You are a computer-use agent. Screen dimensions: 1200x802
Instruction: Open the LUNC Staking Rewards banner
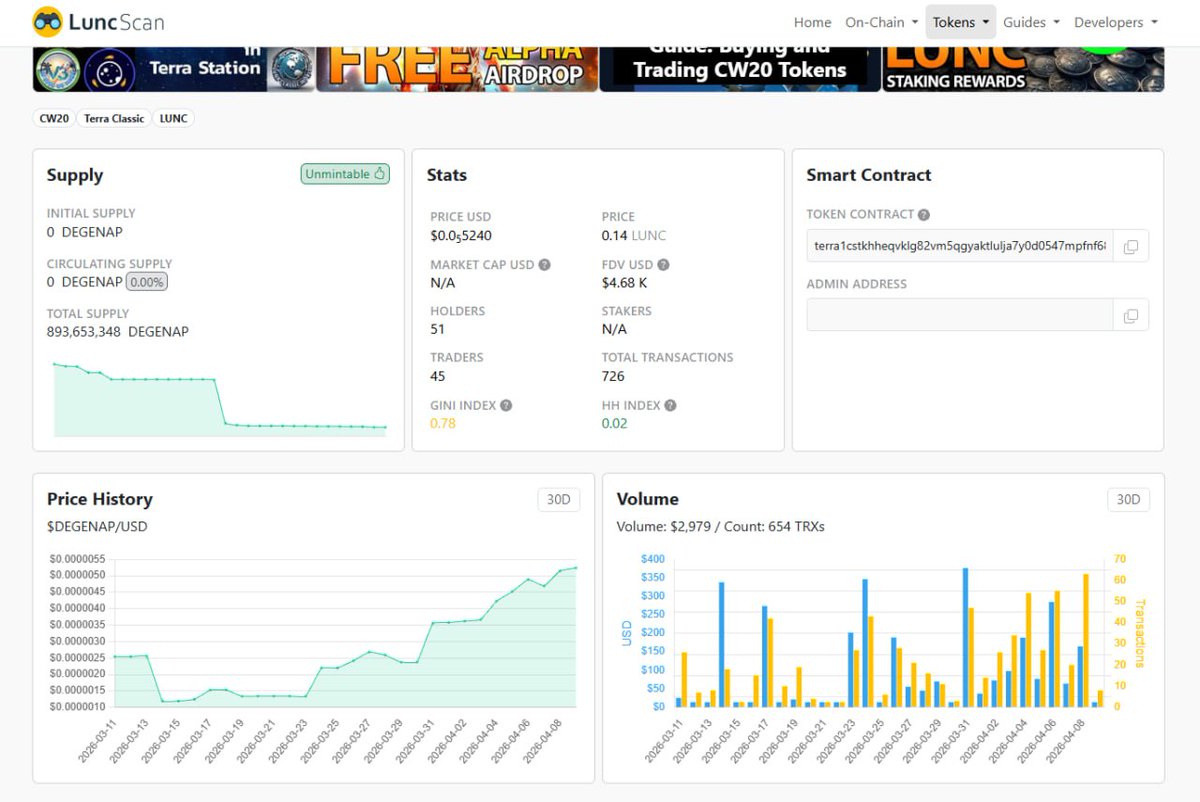(1023, 68)
